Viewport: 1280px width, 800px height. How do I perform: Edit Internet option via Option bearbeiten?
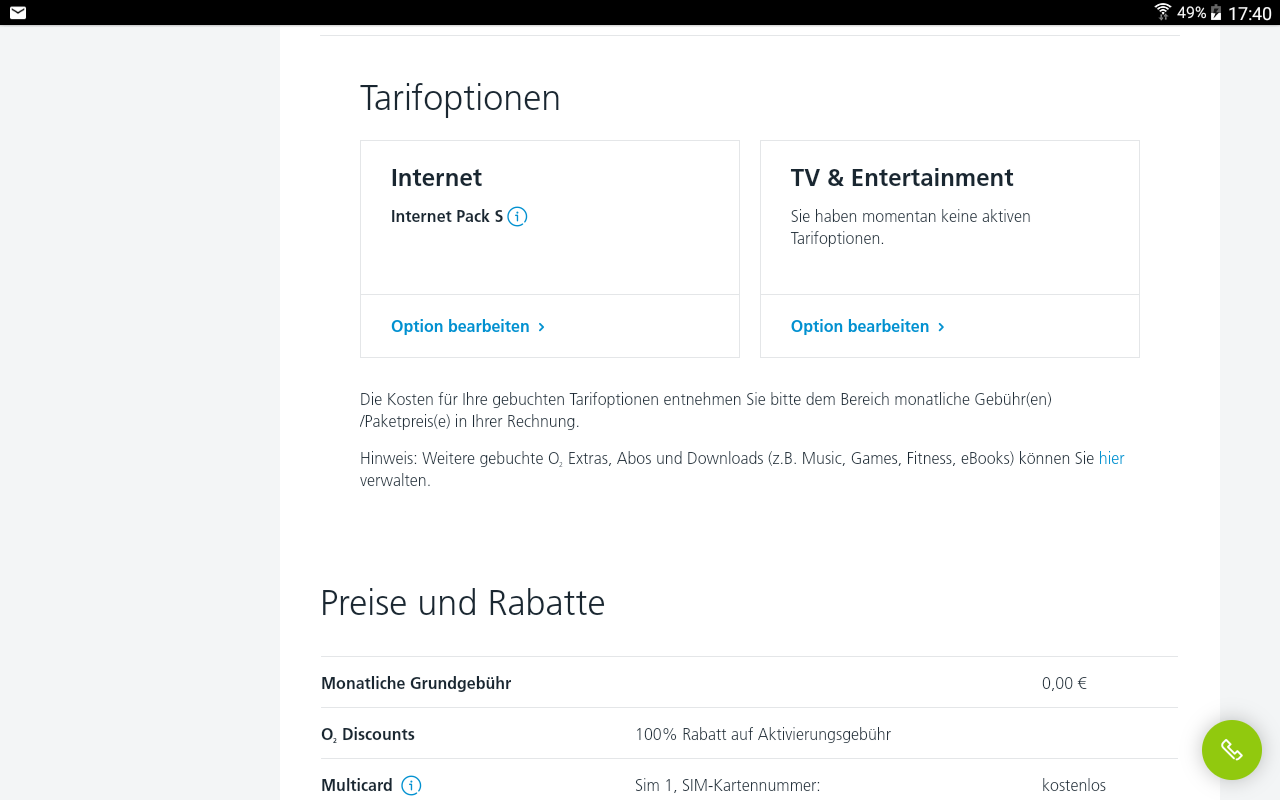coord(460,326)
